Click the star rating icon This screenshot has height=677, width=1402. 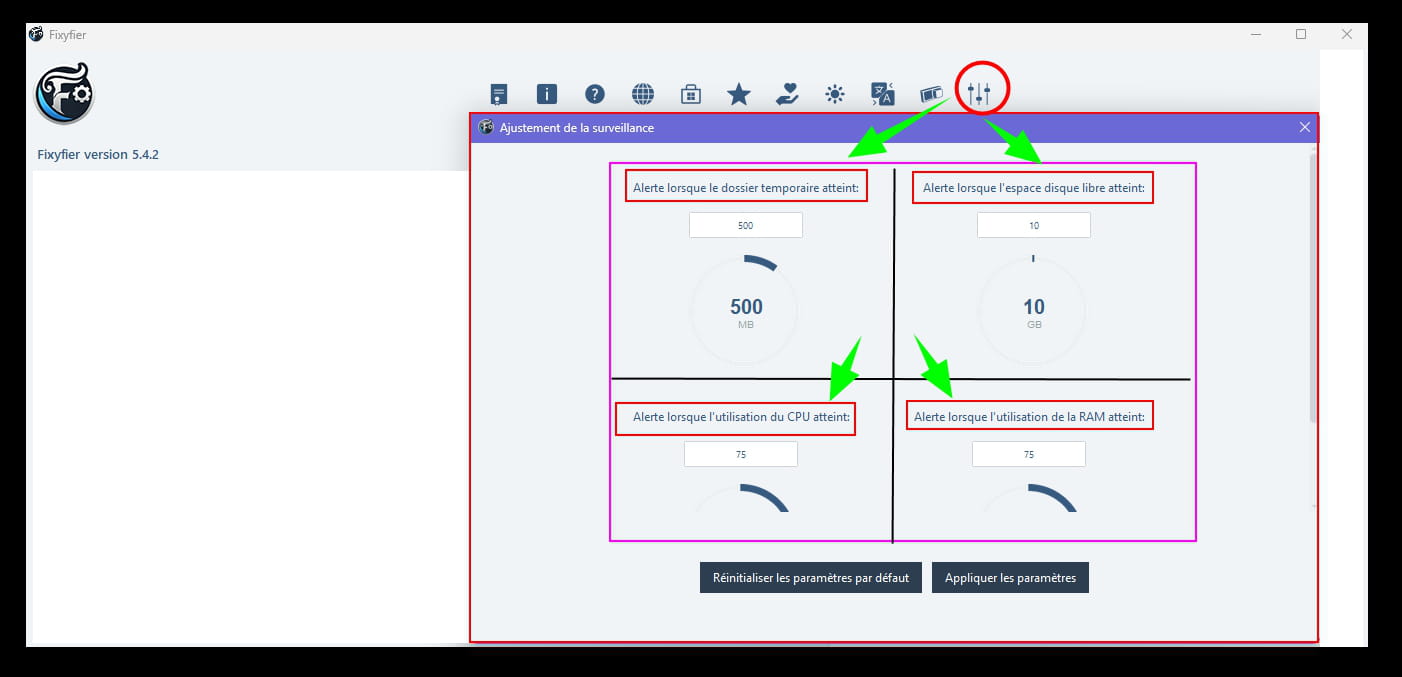(x=739, y=94)
